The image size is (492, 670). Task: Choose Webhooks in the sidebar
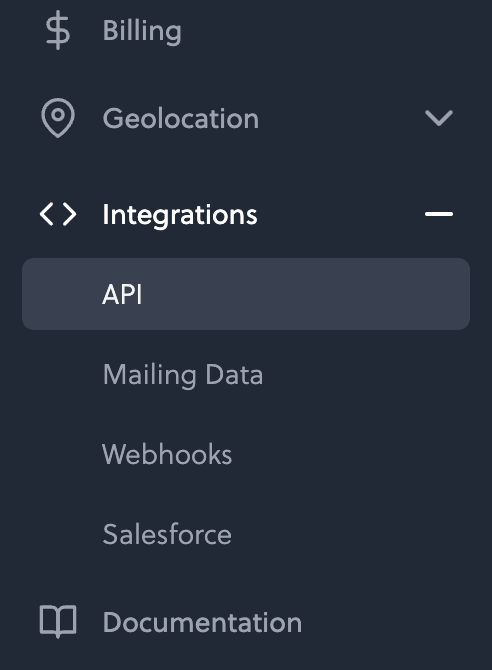(x=167, y=454)
